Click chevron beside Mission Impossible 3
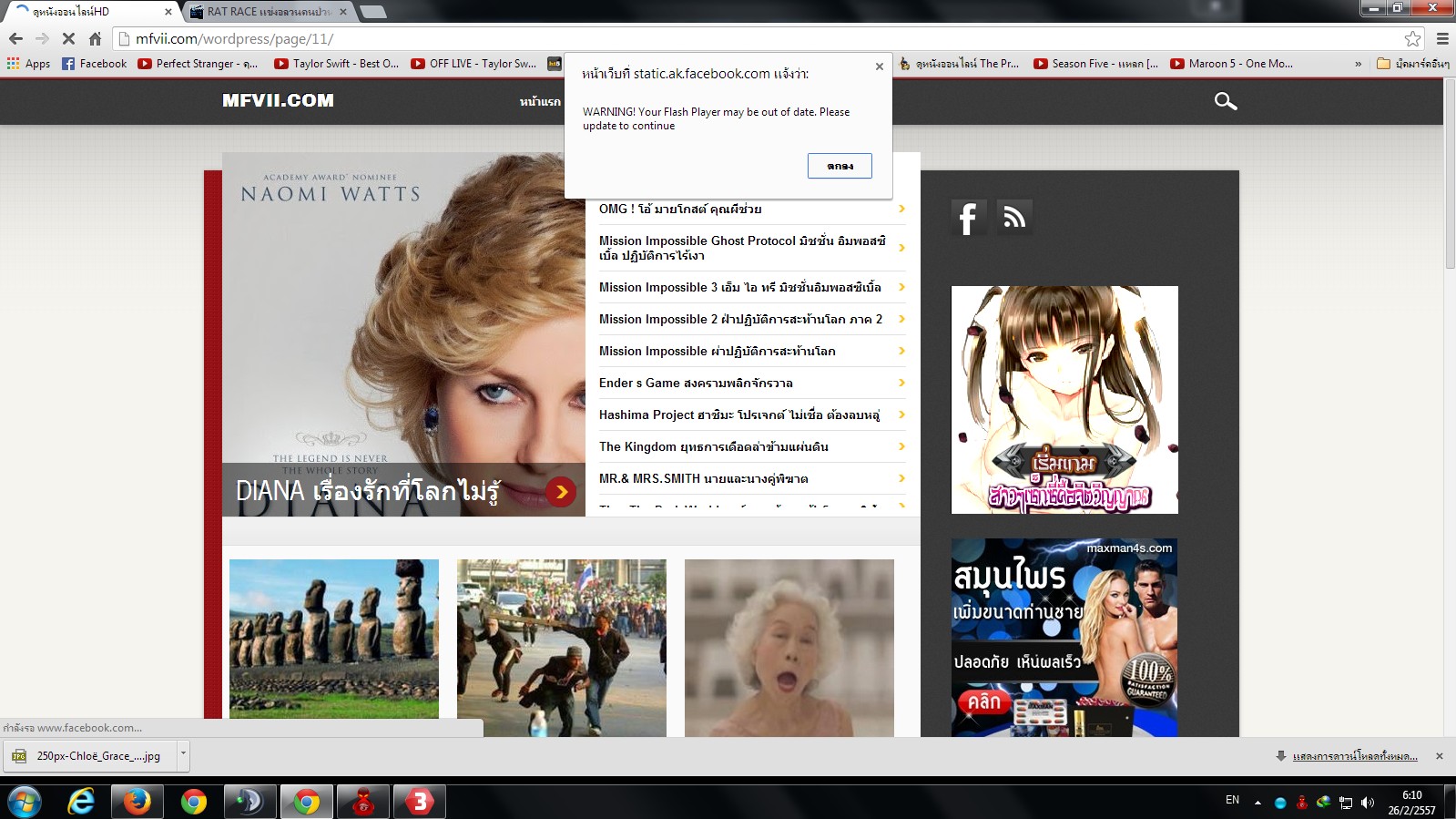1456x819 pixels. pyautogui.click(x=901, y=287)
